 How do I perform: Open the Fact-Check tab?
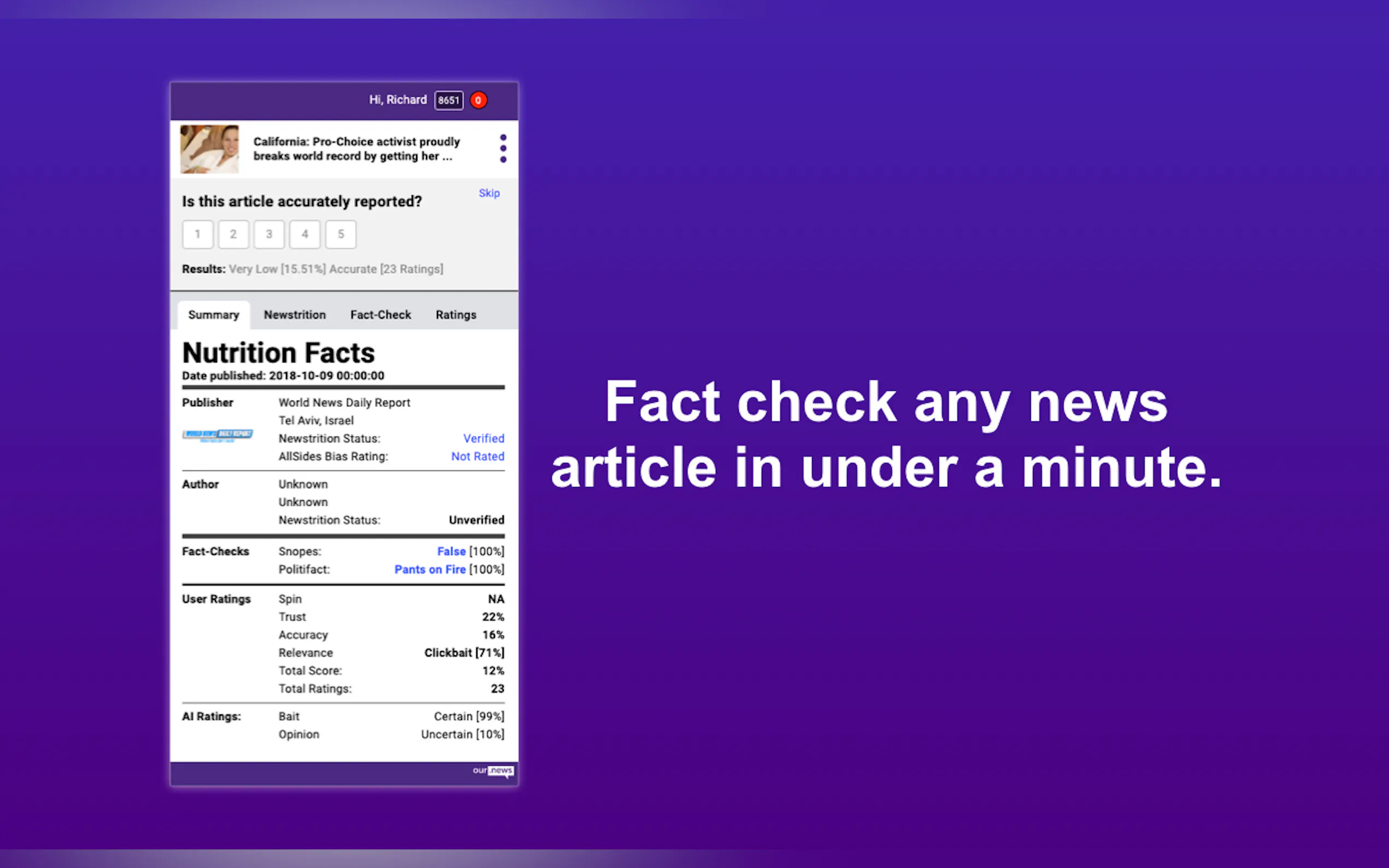[381, 315]
